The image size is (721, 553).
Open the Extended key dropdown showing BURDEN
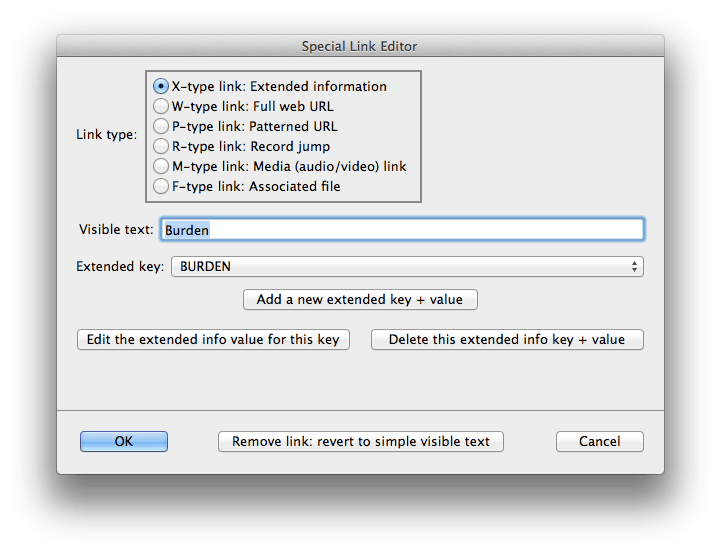tap(407, 267)
